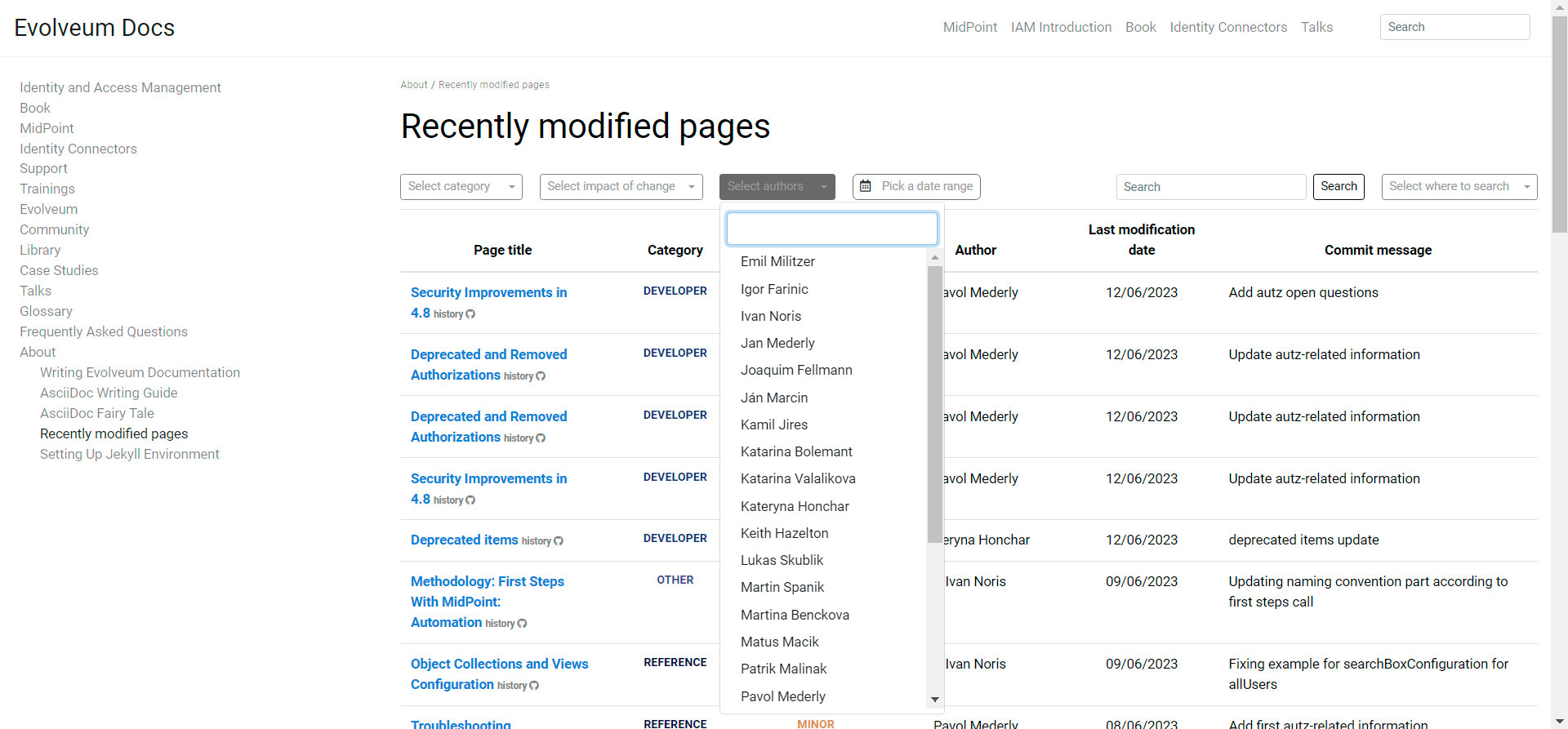Go to Evolveum Docs home

[x=95, y=28]
